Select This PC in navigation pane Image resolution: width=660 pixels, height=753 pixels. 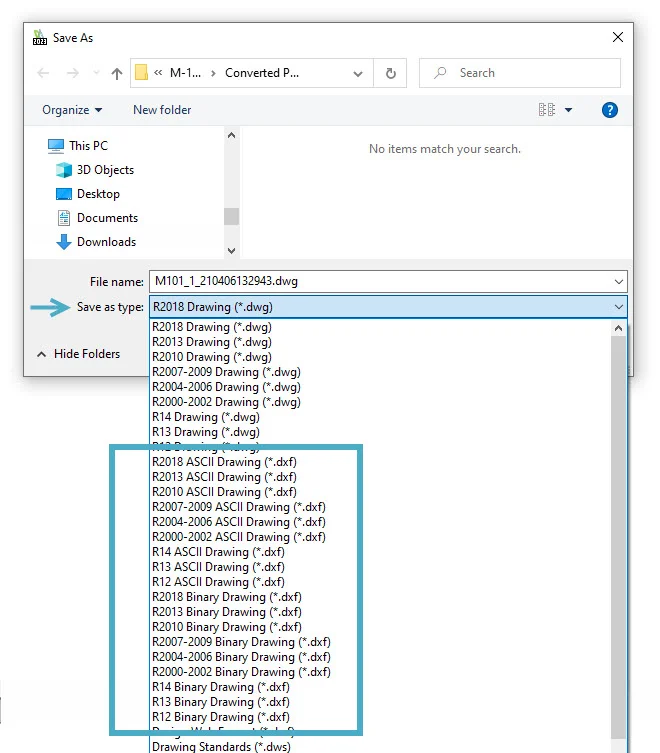pos(87,146)
